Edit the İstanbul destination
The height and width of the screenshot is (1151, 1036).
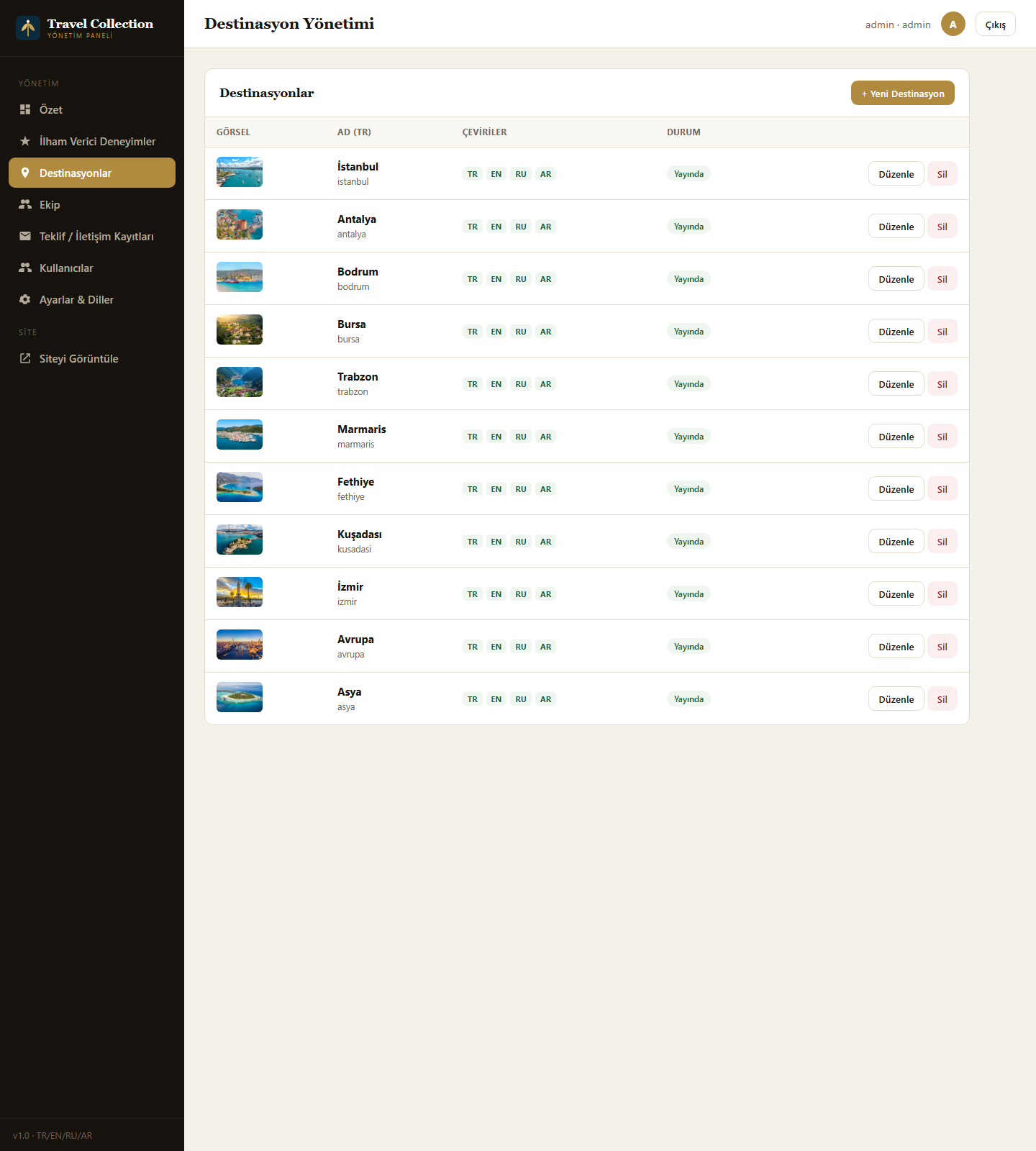pyautogui.click(x=896, y=173)
